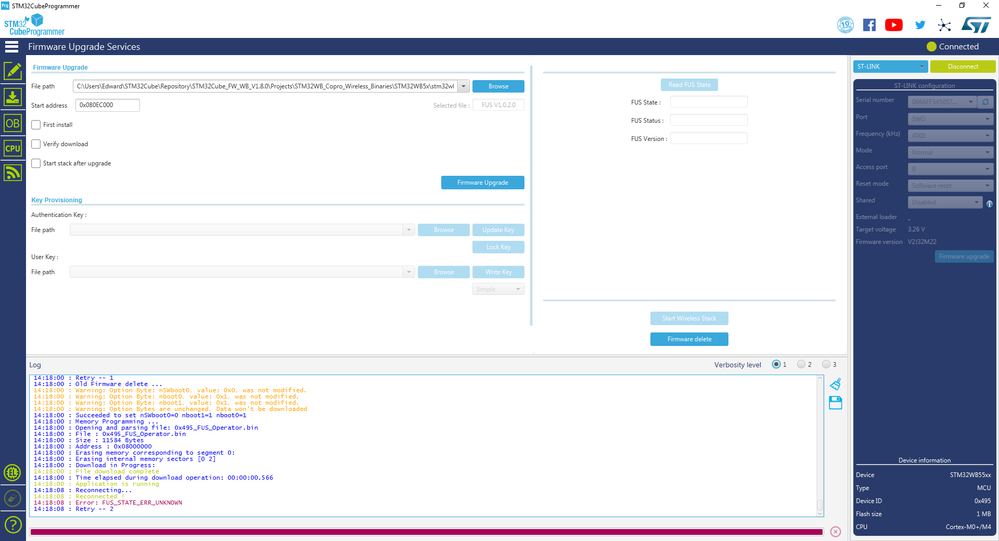Select verbosity level 3
999x541 pixels.
pos(826,364)
